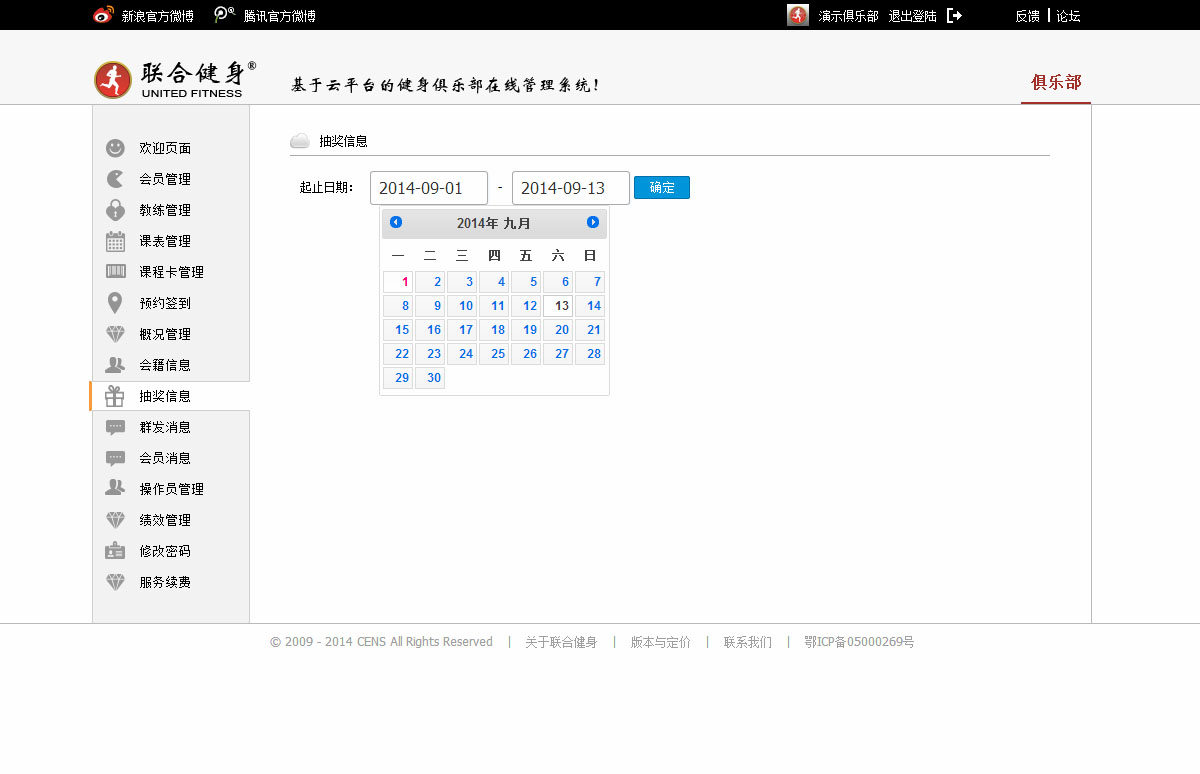Open 会员管理 in the sidebar menu
Viewport: 1200px width, 774px height.
pyautogui.click(x=165, y=179)
